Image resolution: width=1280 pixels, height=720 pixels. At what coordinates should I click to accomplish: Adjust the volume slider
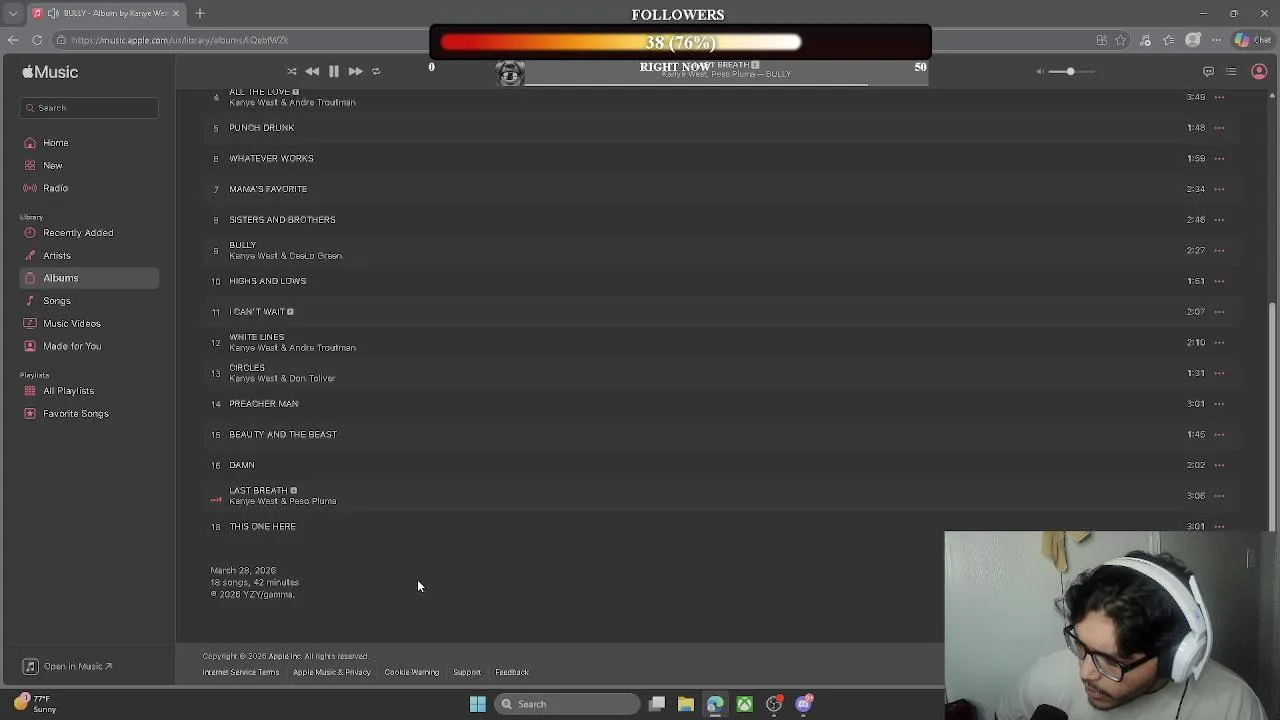(x=1072, y=71)
